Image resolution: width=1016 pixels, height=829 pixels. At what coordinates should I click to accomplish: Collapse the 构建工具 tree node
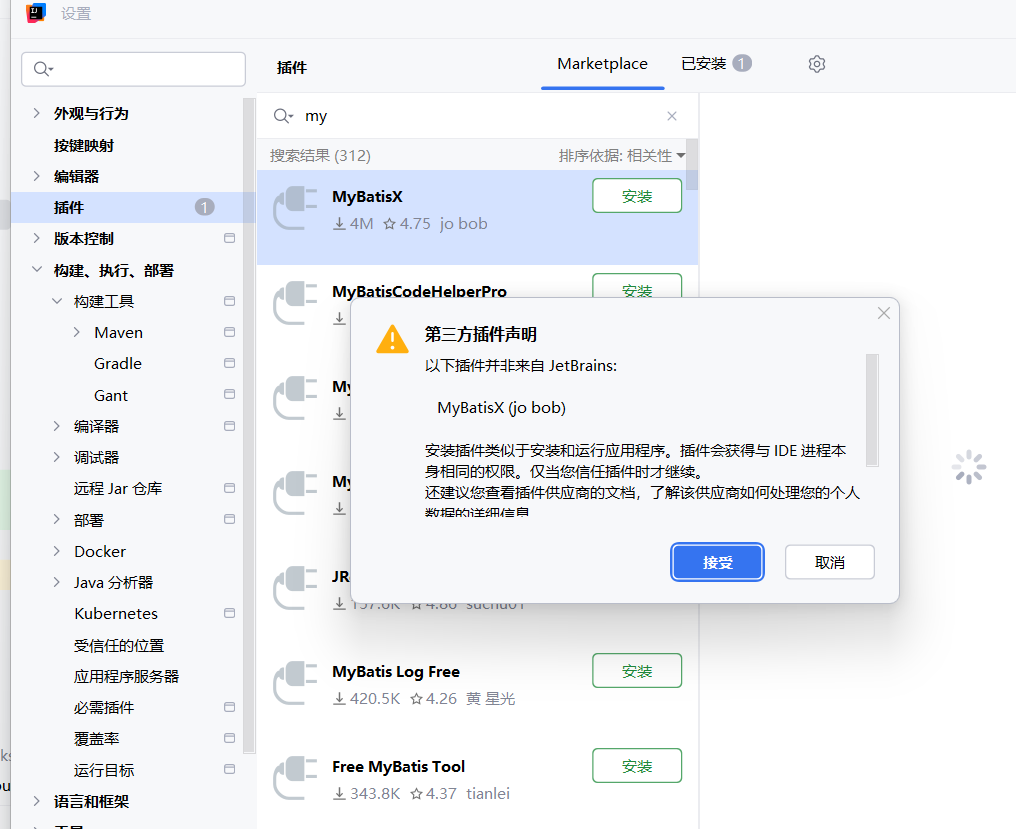coord(57,301)
